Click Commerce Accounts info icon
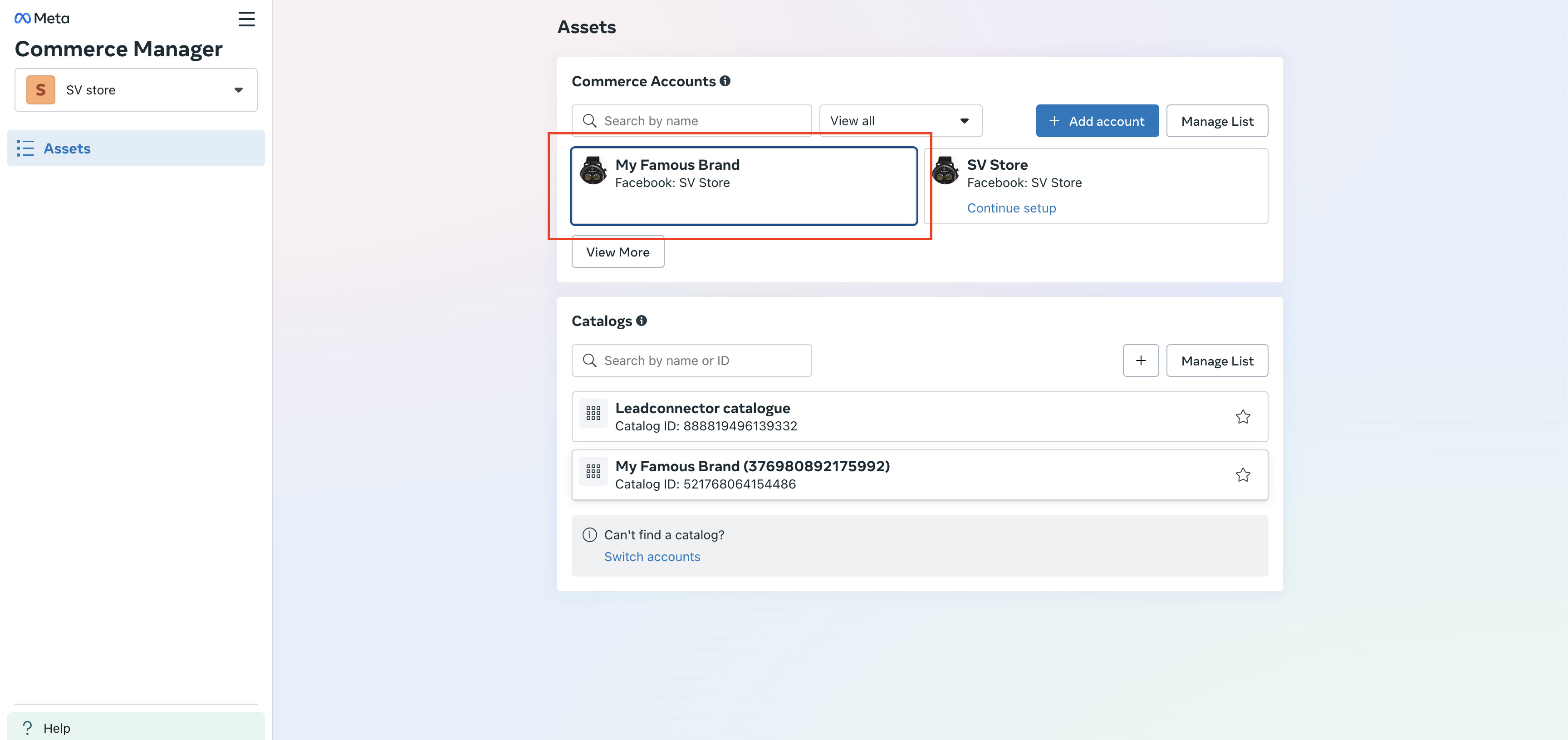Screen dimensions: 1568x740 [725, 81]
